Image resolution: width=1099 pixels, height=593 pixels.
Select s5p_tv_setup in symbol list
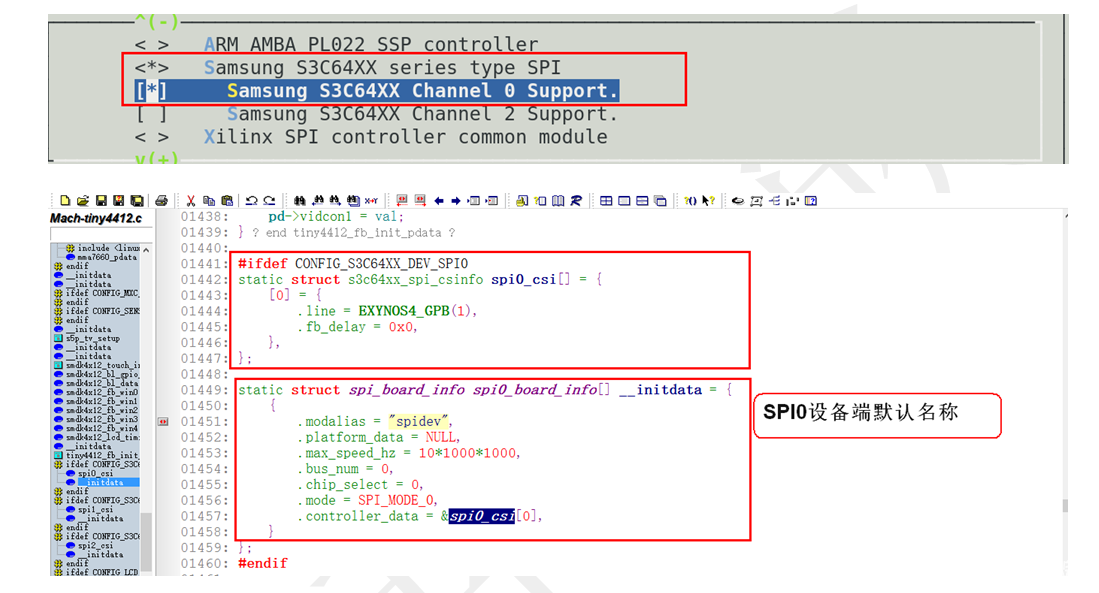93,338
